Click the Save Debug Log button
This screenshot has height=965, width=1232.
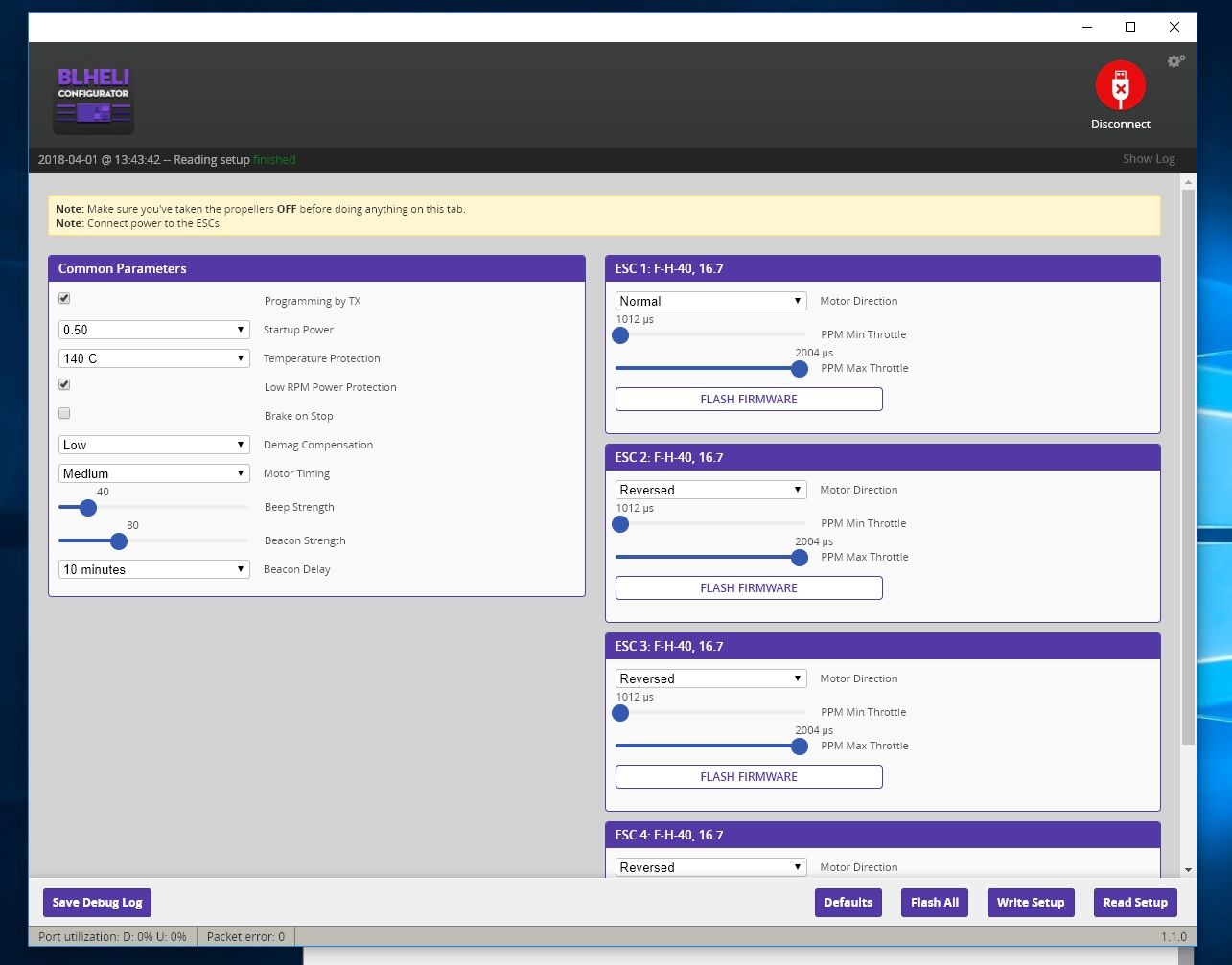pos(97,903)
